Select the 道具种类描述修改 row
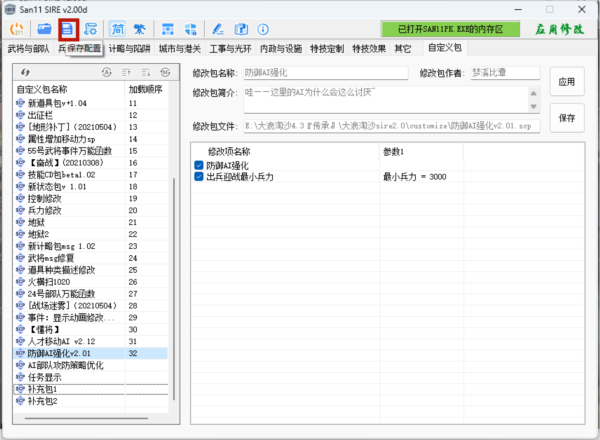 pyautogui.click(x=91, y=270)
